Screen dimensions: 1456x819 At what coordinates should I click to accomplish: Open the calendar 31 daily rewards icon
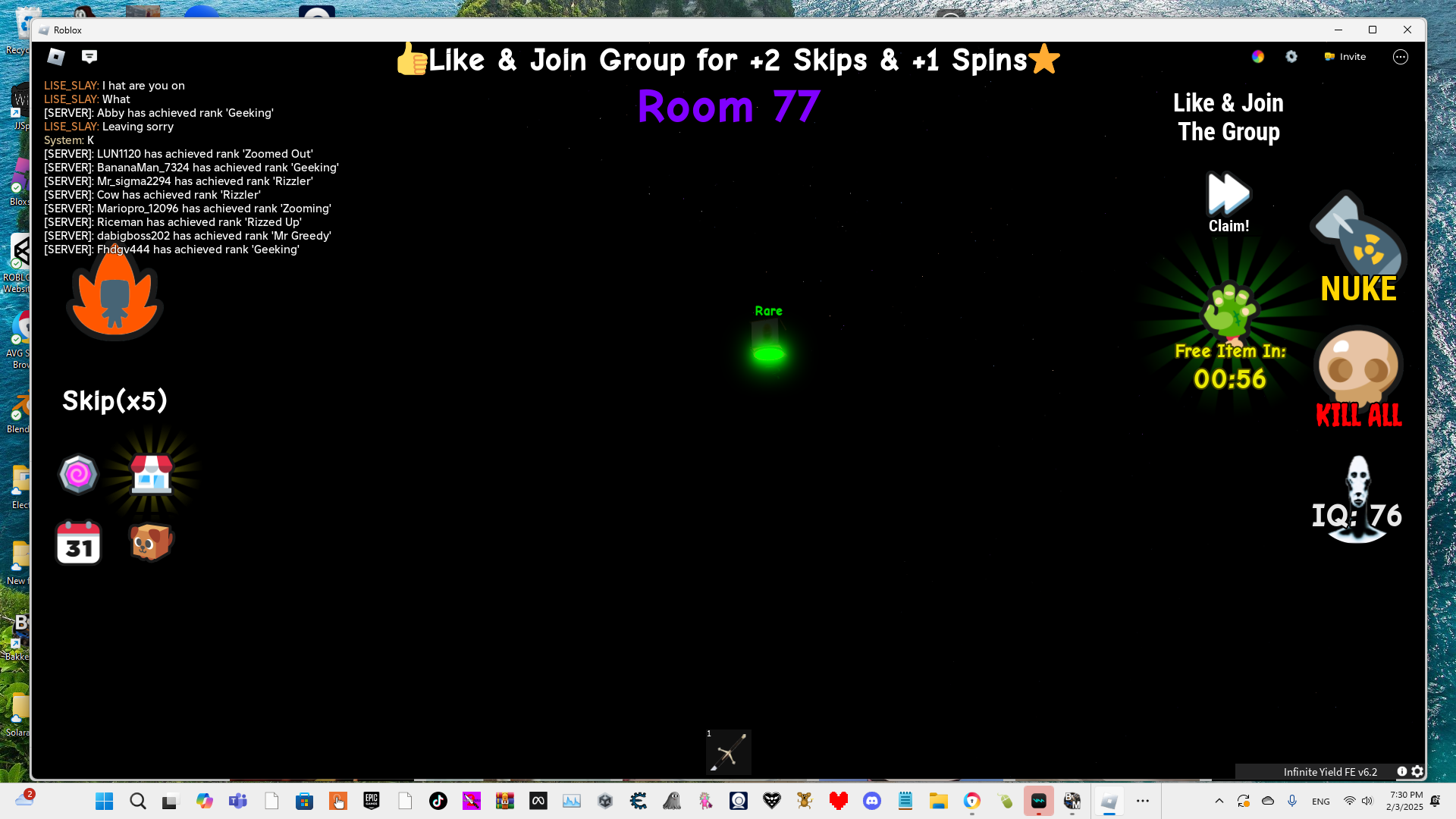click(x=79, y=542)
